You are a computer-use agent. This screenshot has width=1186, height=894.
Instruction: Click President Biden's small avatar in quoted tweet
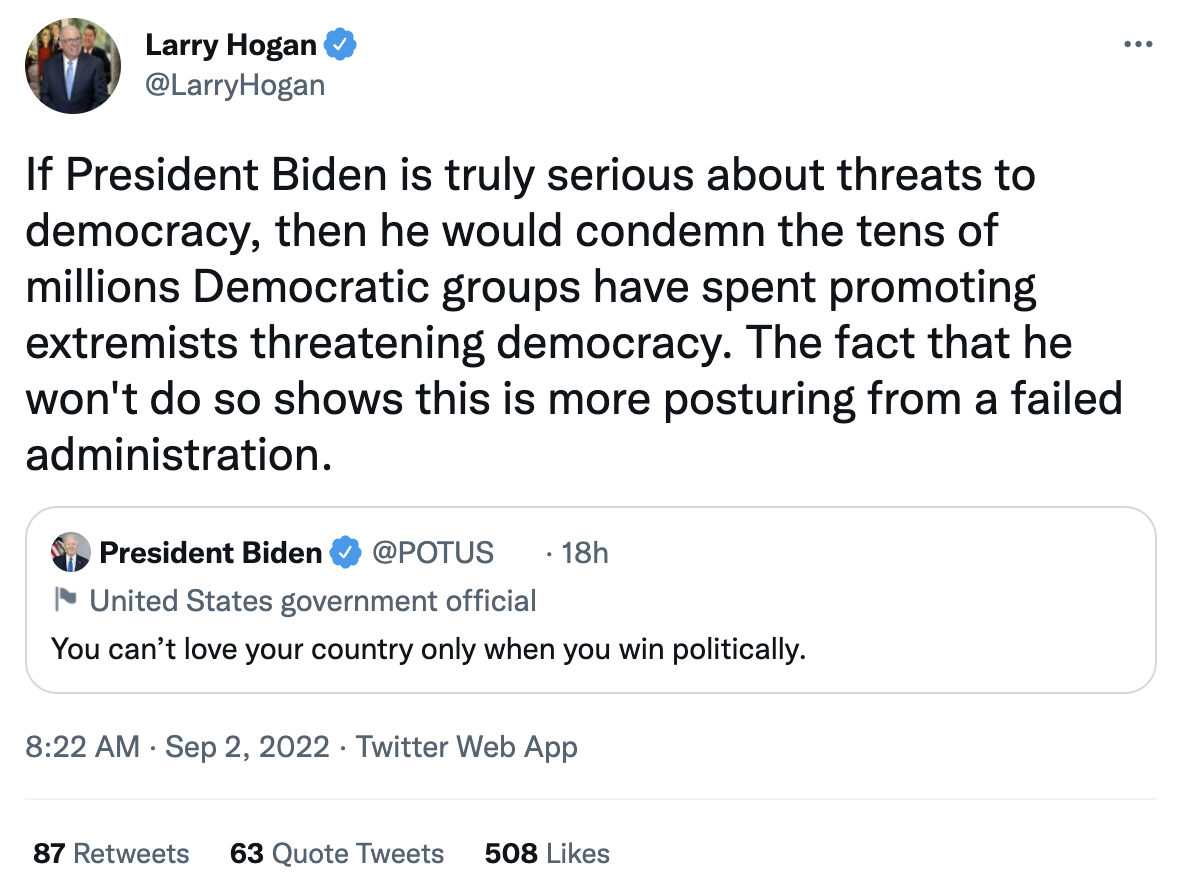coord(70,552)
